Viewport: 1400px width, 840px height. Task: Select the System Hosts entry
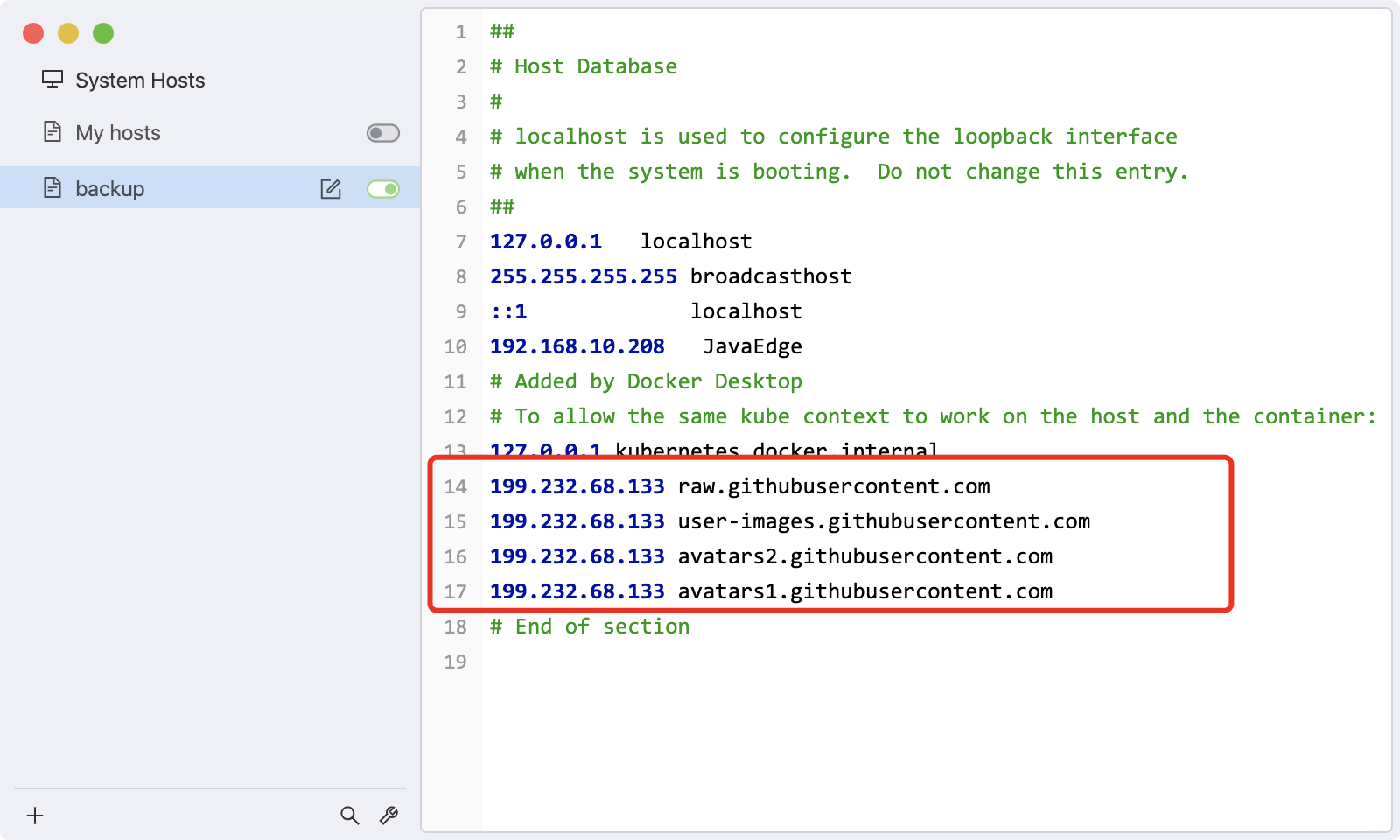140,79
